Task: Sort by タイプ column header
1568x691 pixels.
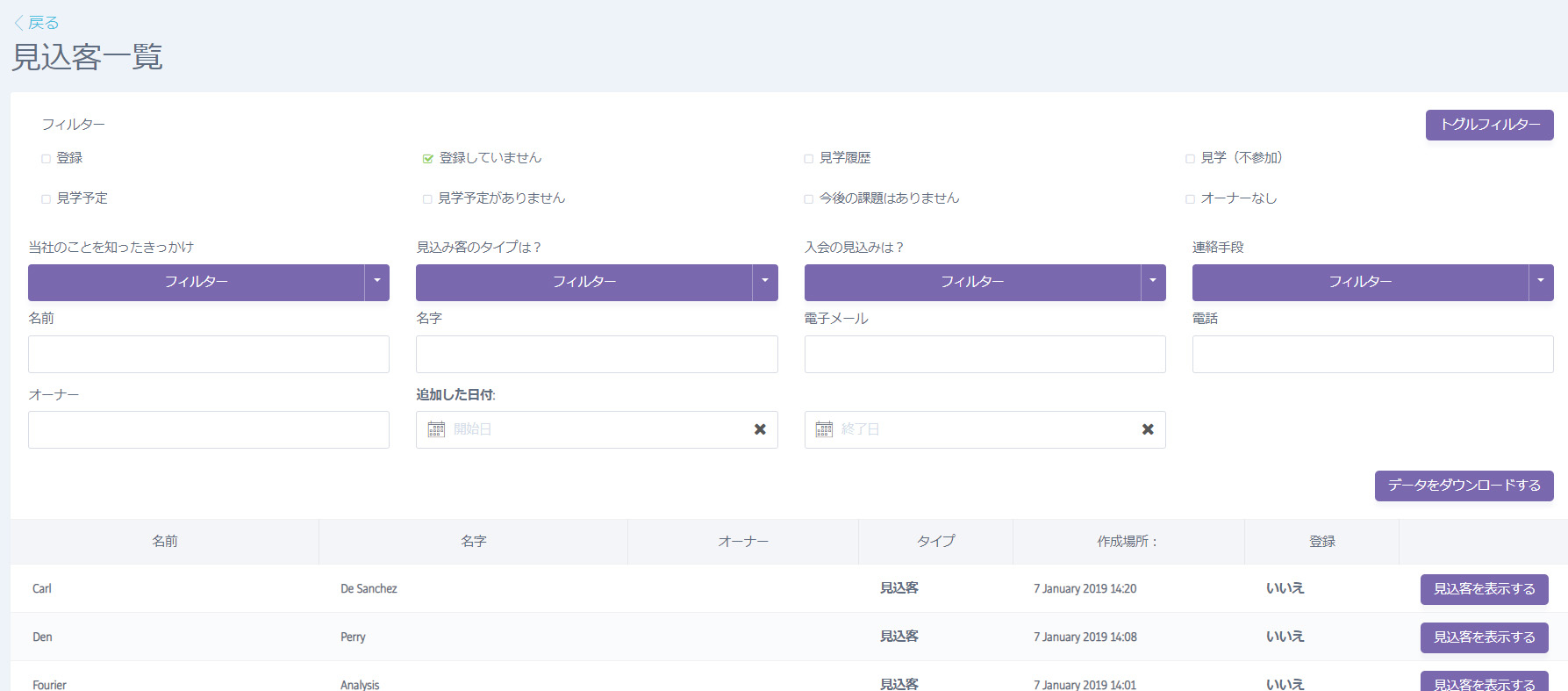Action: (936, 542)
